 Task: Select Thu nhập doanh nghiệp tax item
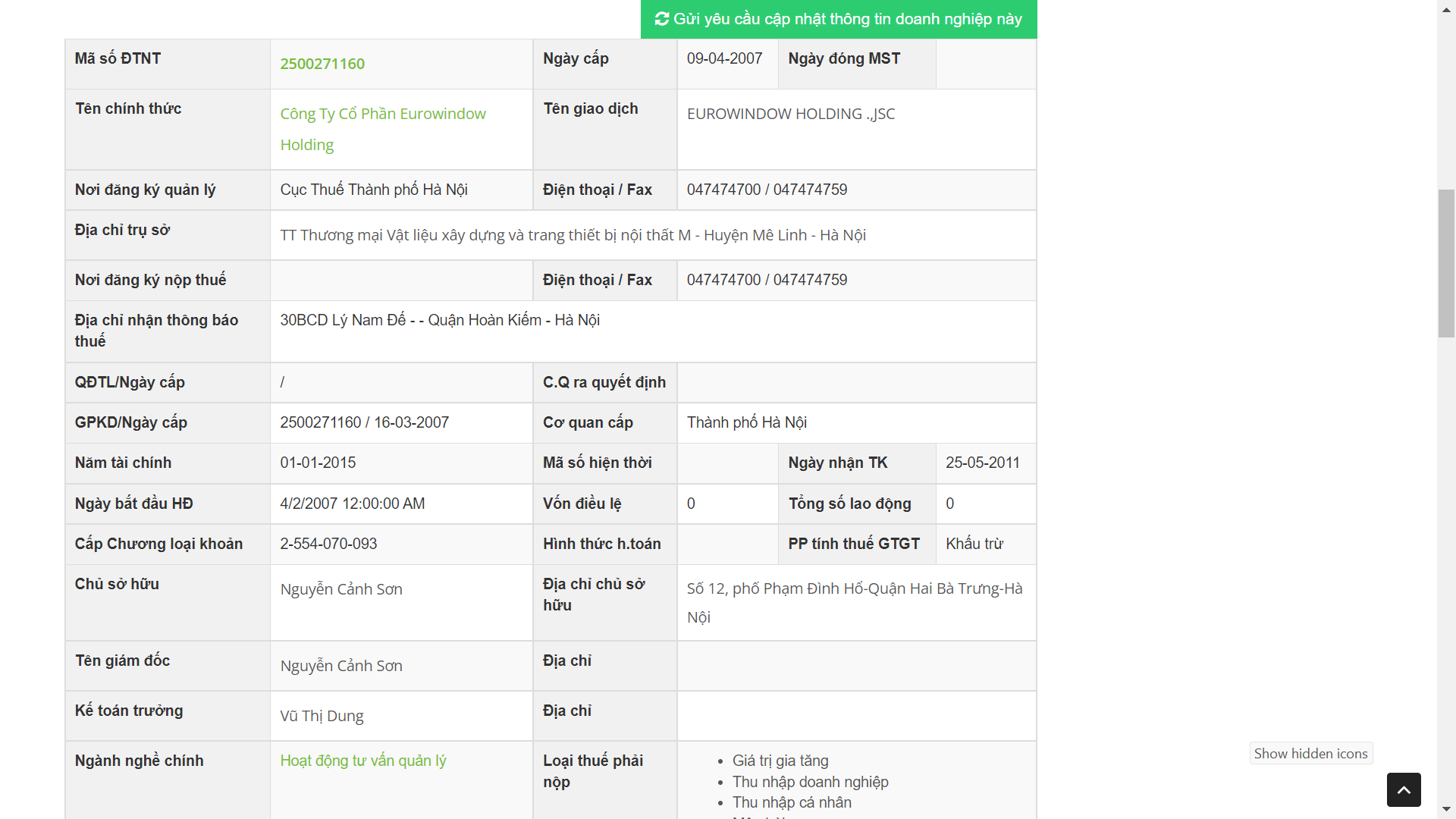coord(811,782)
